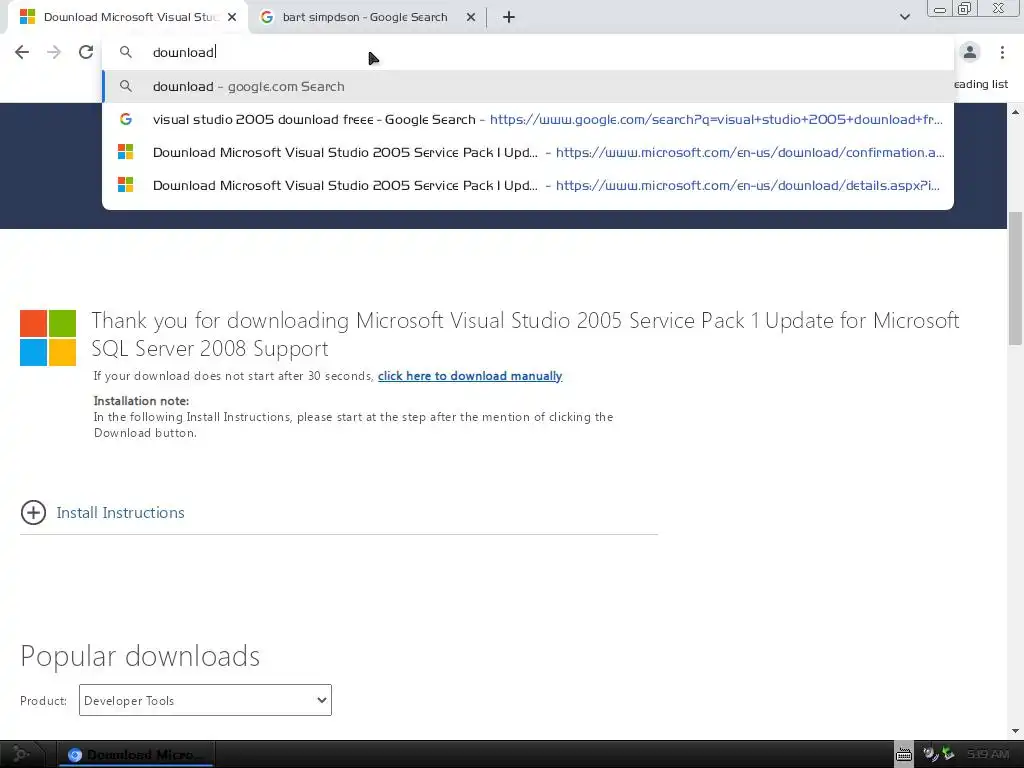Viewport: 1024px width, 768px height.
Task: Click the keyboard icon in system tray
Action: coord(904,755)
